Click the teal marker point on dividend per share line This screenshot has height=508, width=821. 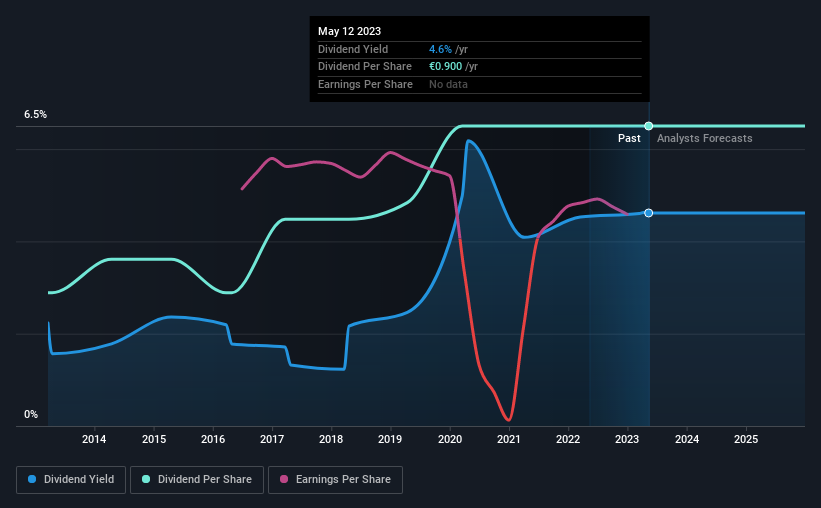[648, 126]
